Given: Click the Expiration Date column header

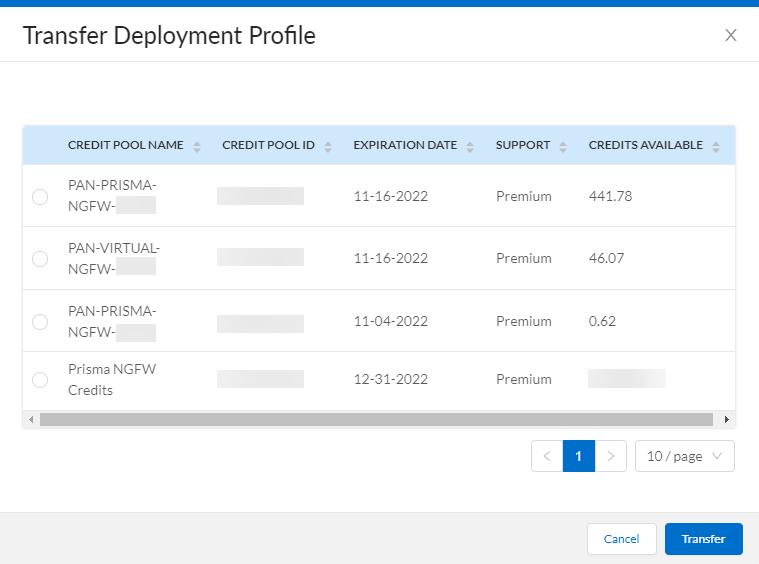Looking at the screenshot, I should click(405, 145).
